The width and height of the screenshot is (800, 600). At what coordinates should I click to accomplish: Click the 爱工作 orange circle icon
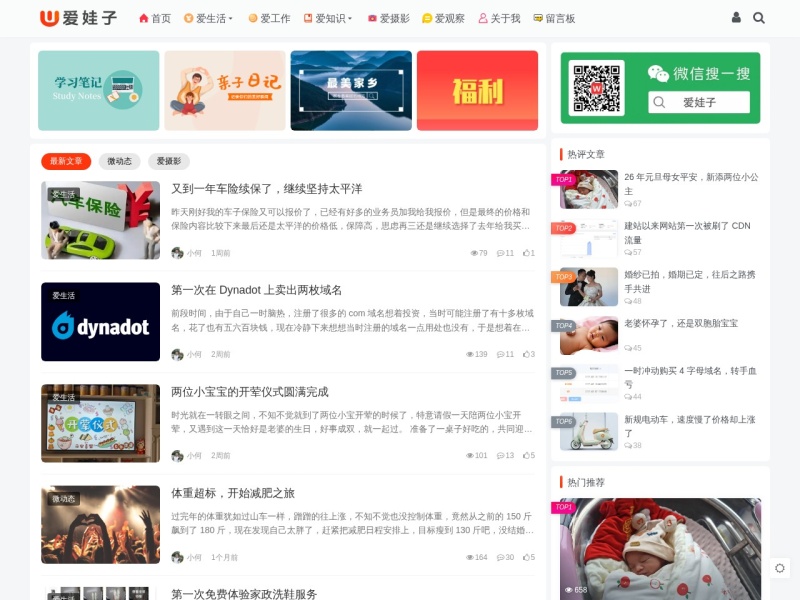(x=253, y=18)
